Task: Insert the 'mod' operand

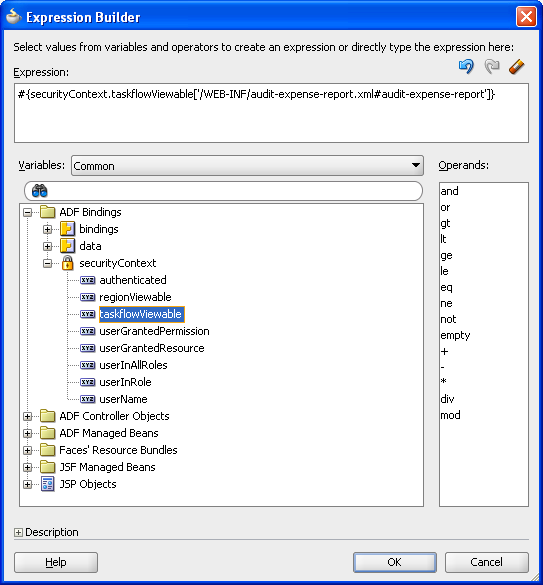Action: [x=450, y=415]
